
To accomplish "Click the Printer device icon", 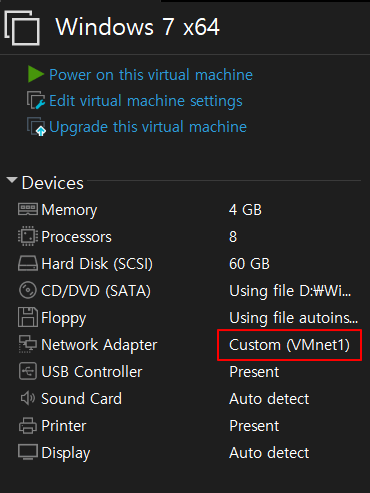I will pyautogui.click(x=28, y=426).
